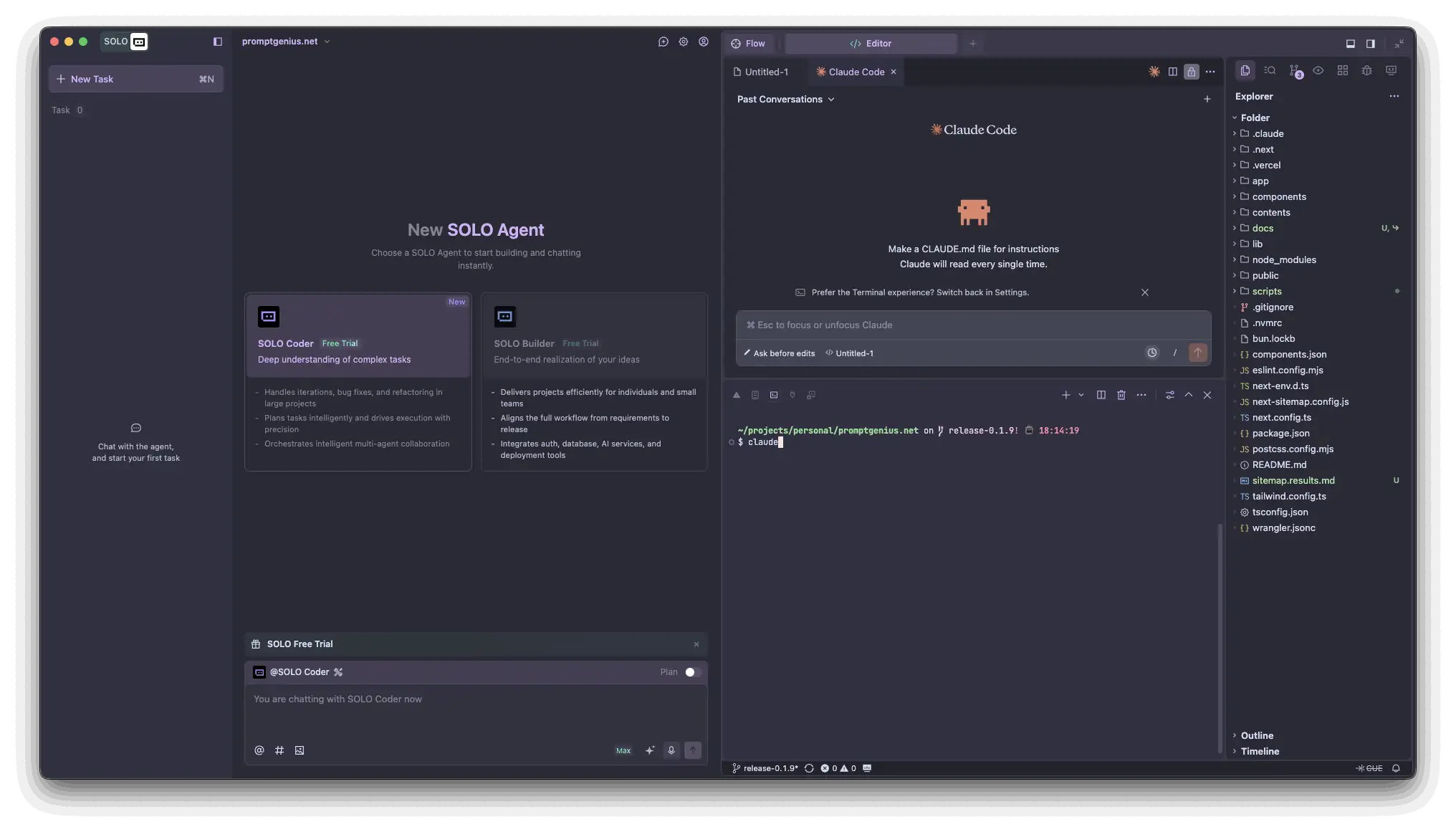
Task: Select the SOLO Builder agent card
Action: click(x=594, y=380)
